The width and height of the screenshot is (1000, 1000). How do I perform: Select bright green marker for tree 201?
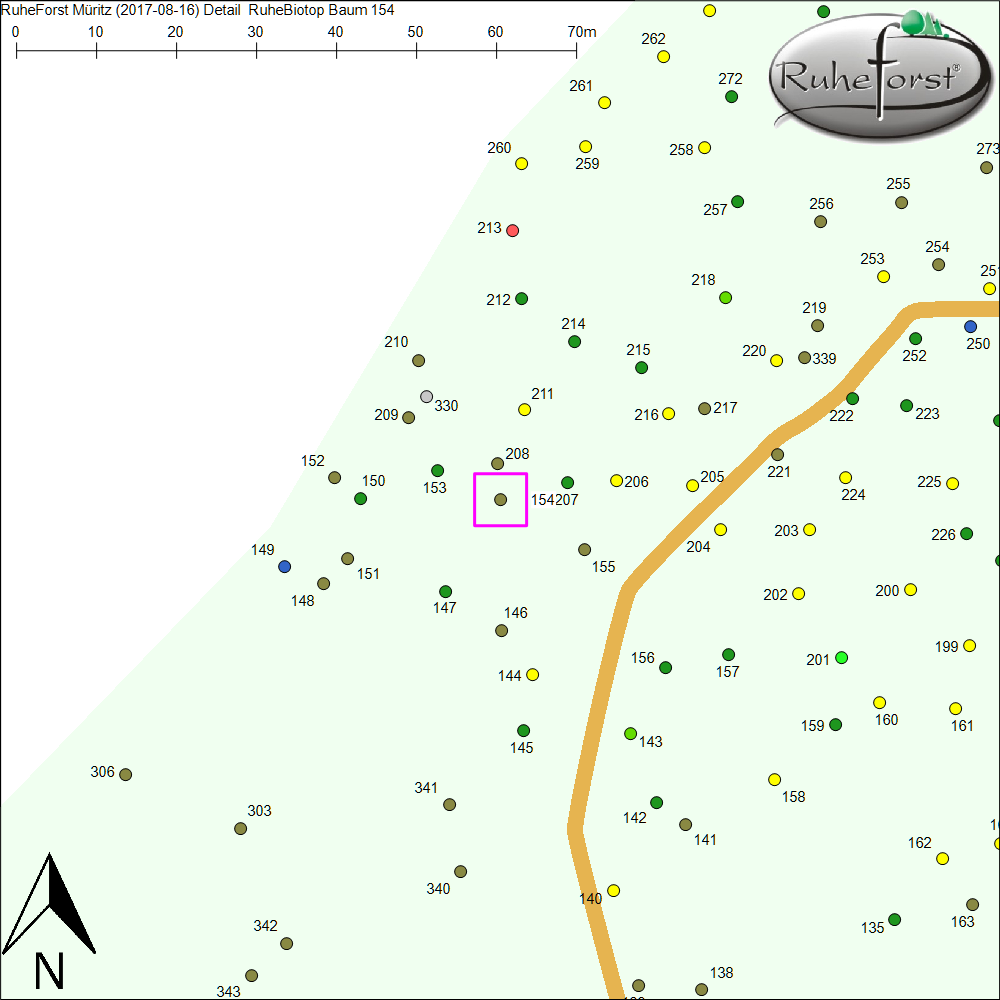click(841, 657)
